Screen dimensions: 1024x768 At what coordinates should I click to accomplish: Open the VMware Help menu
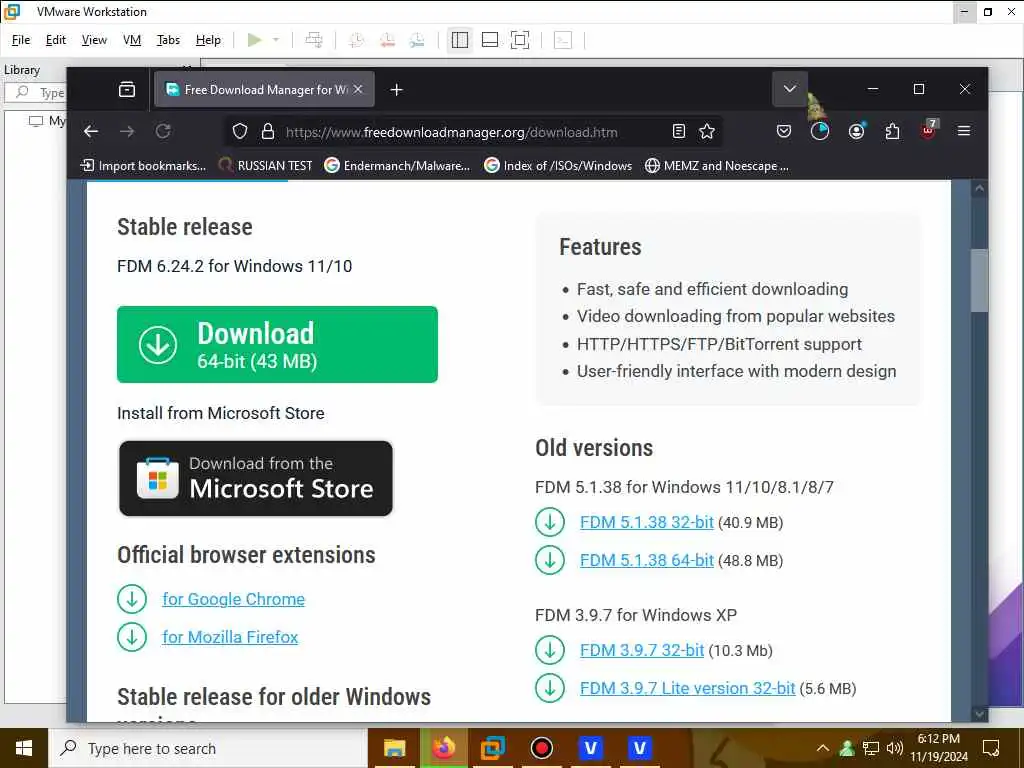(208, 40)
